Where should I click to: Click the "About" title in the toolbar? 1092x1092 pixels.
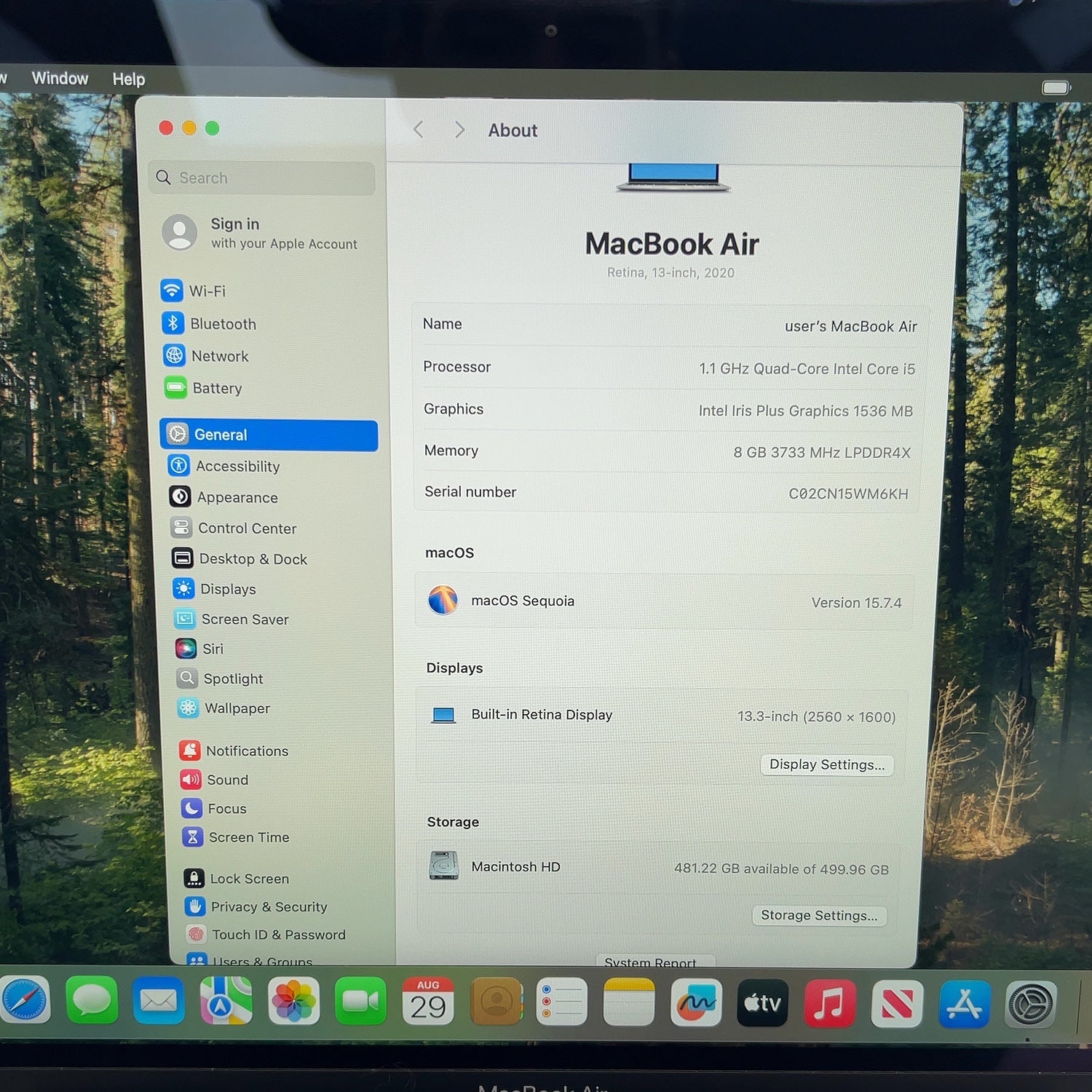point(513,130)
